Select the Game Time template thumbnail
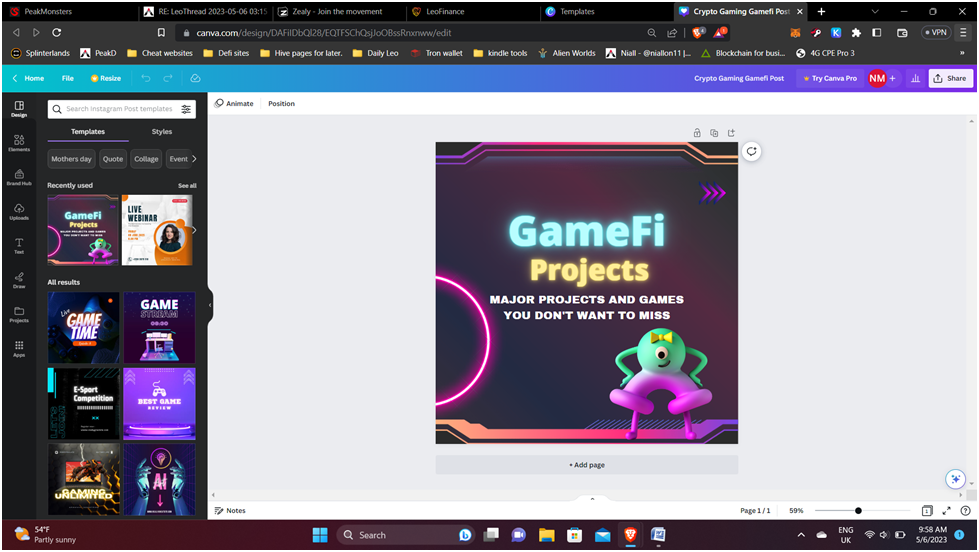This screenshot has width=979, height=552. tap(84, 328)
